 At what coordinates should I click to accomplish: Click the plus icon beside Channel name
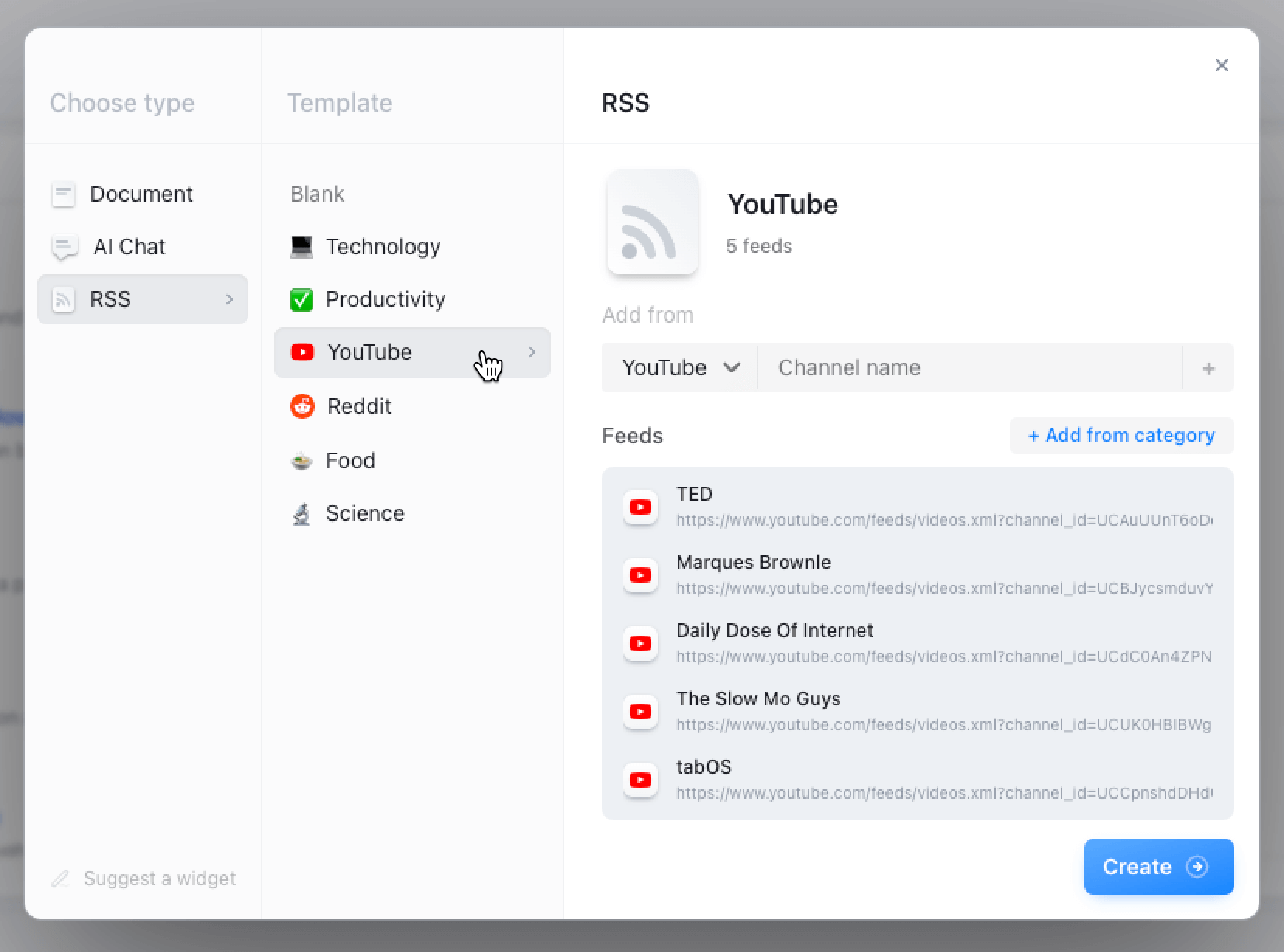click(1208, 368)
